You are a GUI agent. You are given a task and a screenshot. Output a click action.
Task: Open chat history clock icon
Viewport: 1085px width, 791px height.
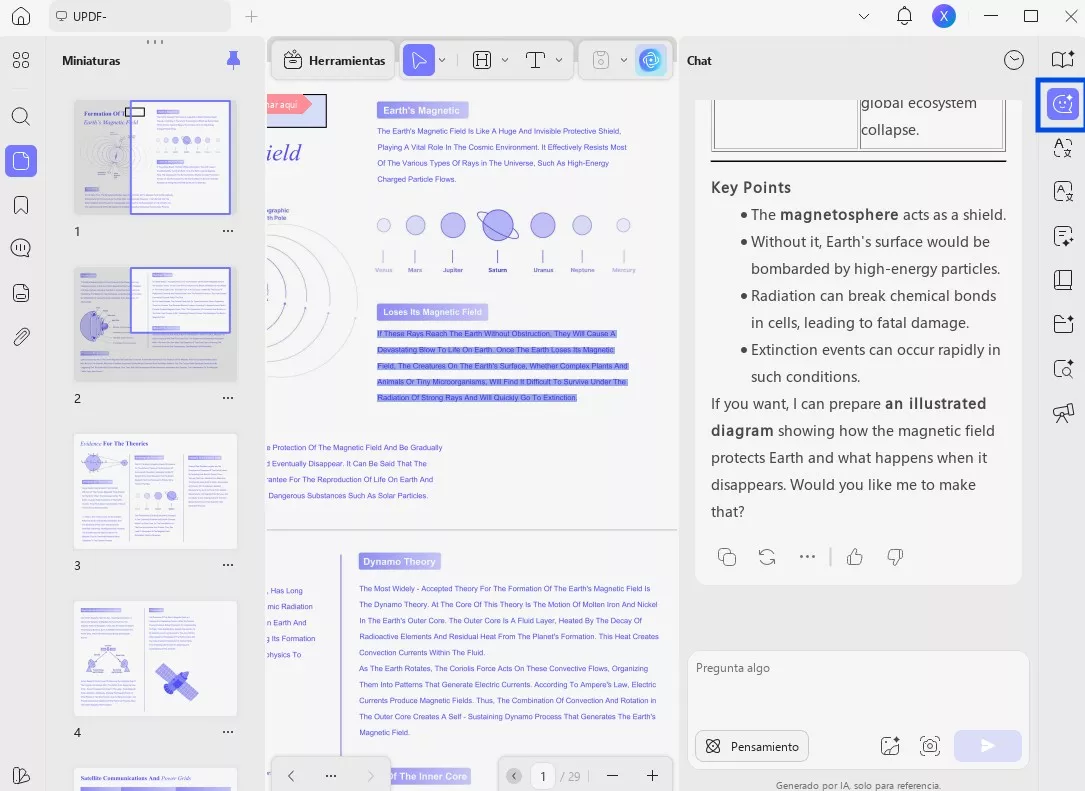point(1014,60)
